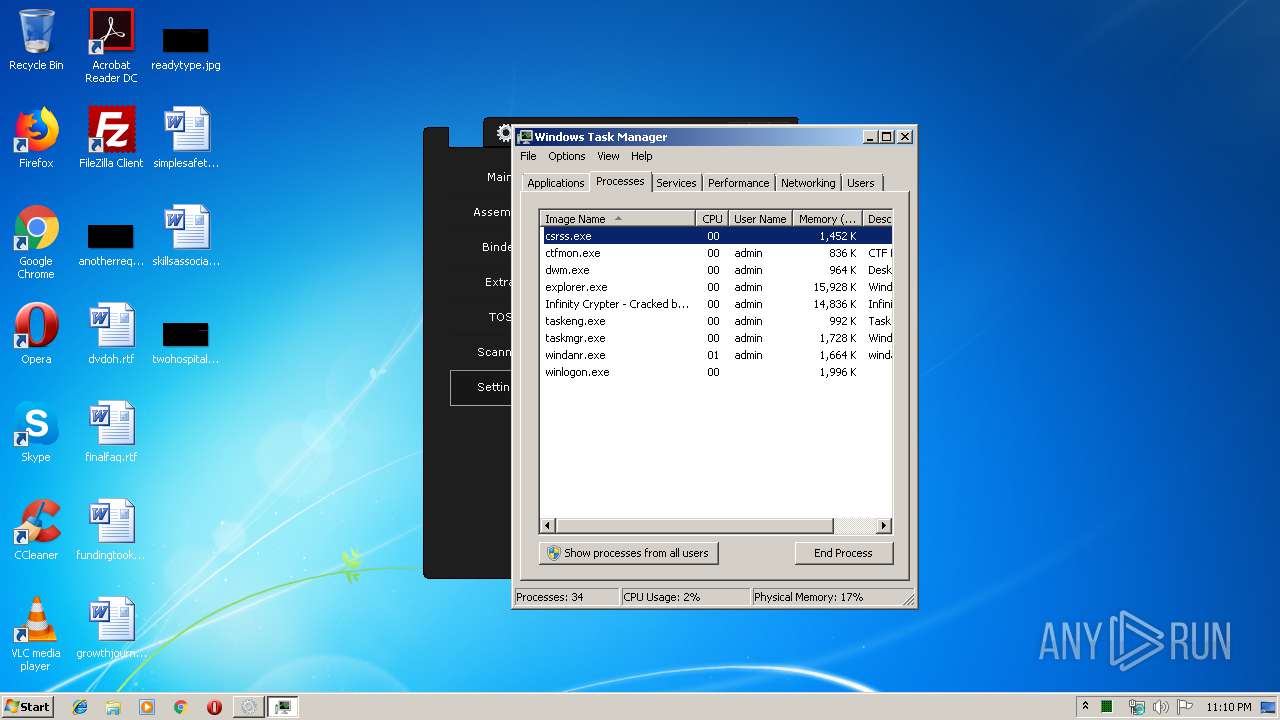Image resolution: width=1280 pixels, height=720 pixels.
Task: Open the Acrobat Reader DC icon
Action: pyautogui.click(x=111, y=44)
